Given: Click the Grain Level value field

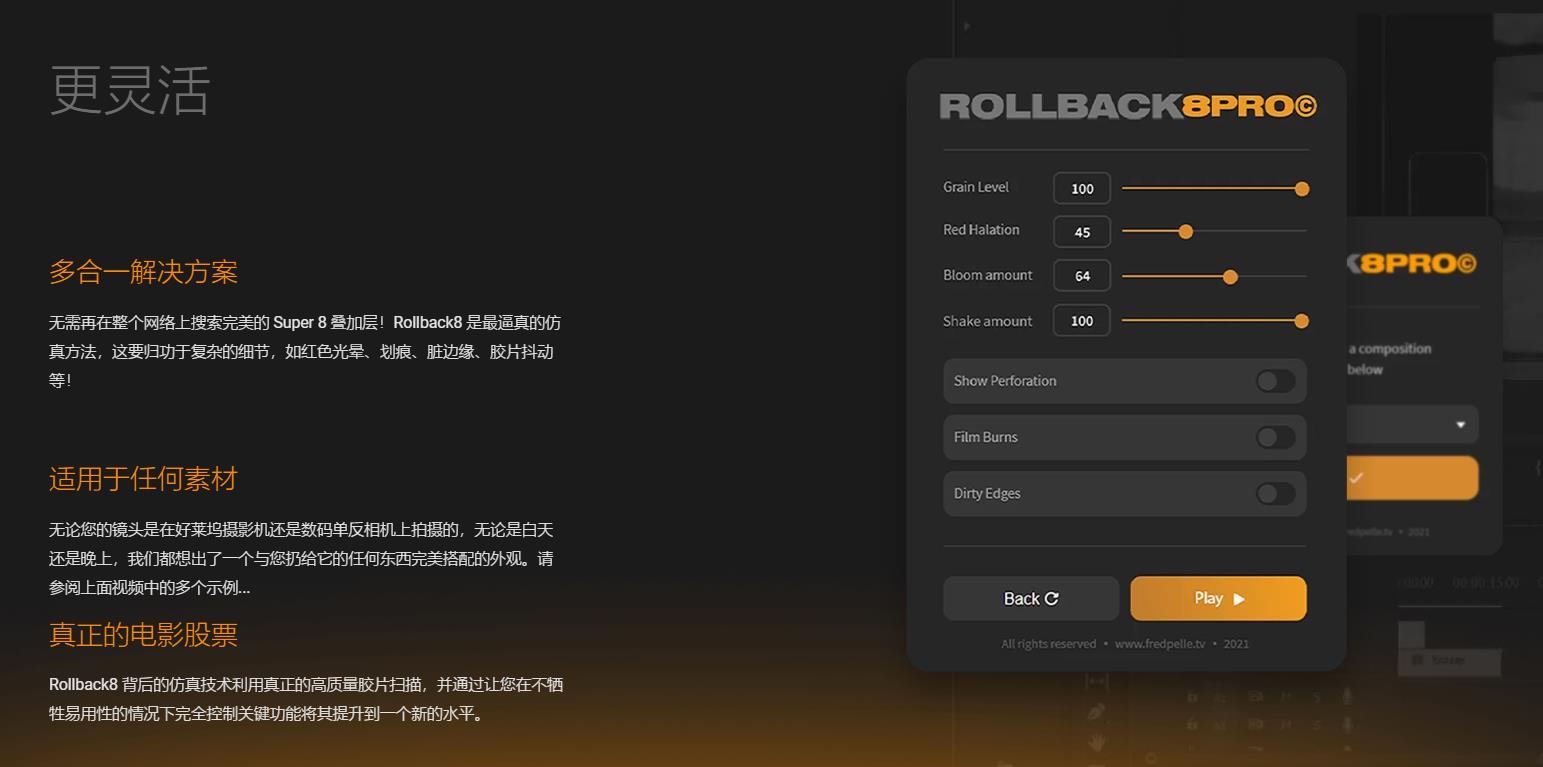Looking at the screenshot, I should [x=1082, y=188].
